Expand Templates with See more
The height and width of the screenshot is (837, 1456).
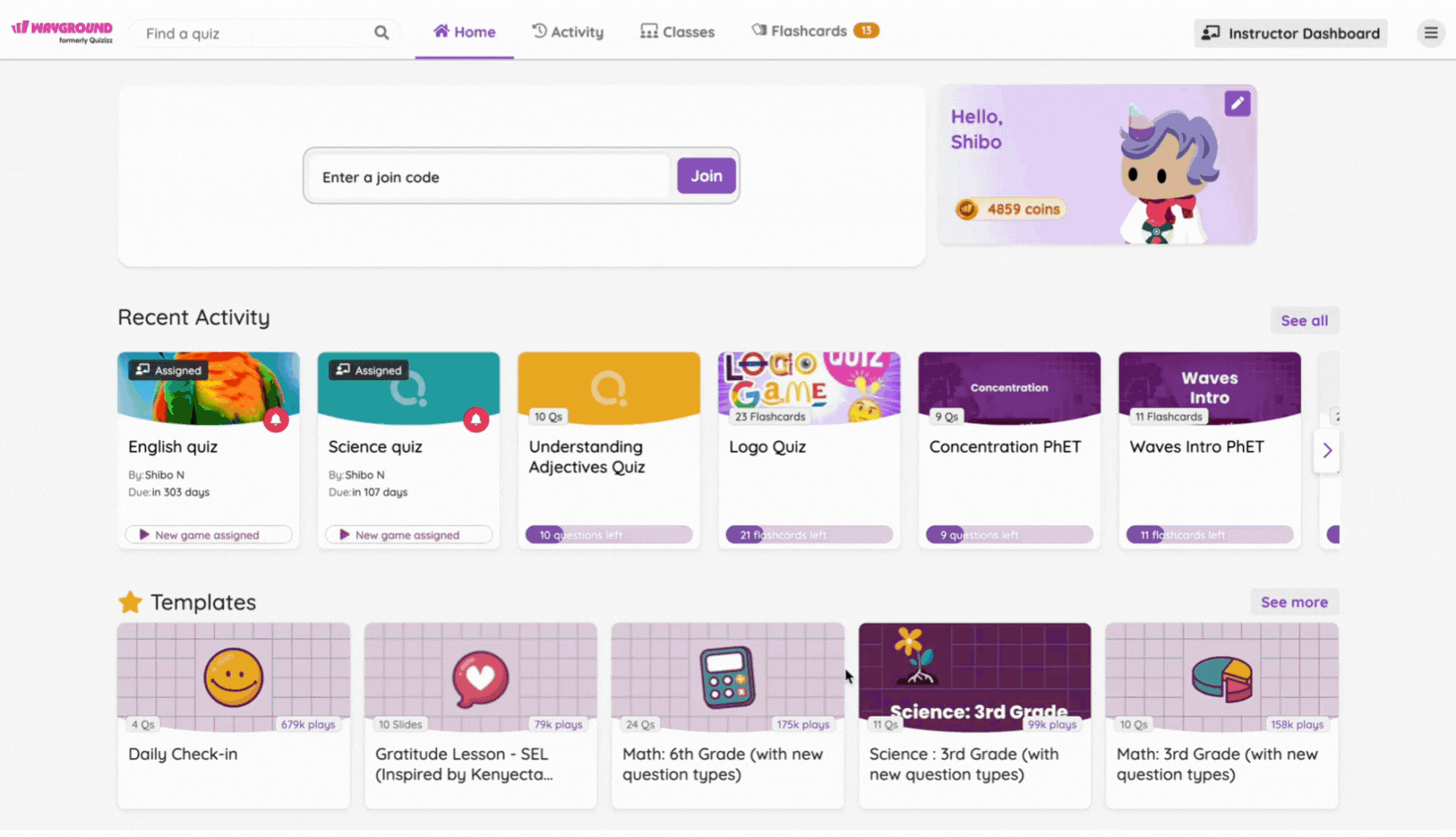(1293, 602)
